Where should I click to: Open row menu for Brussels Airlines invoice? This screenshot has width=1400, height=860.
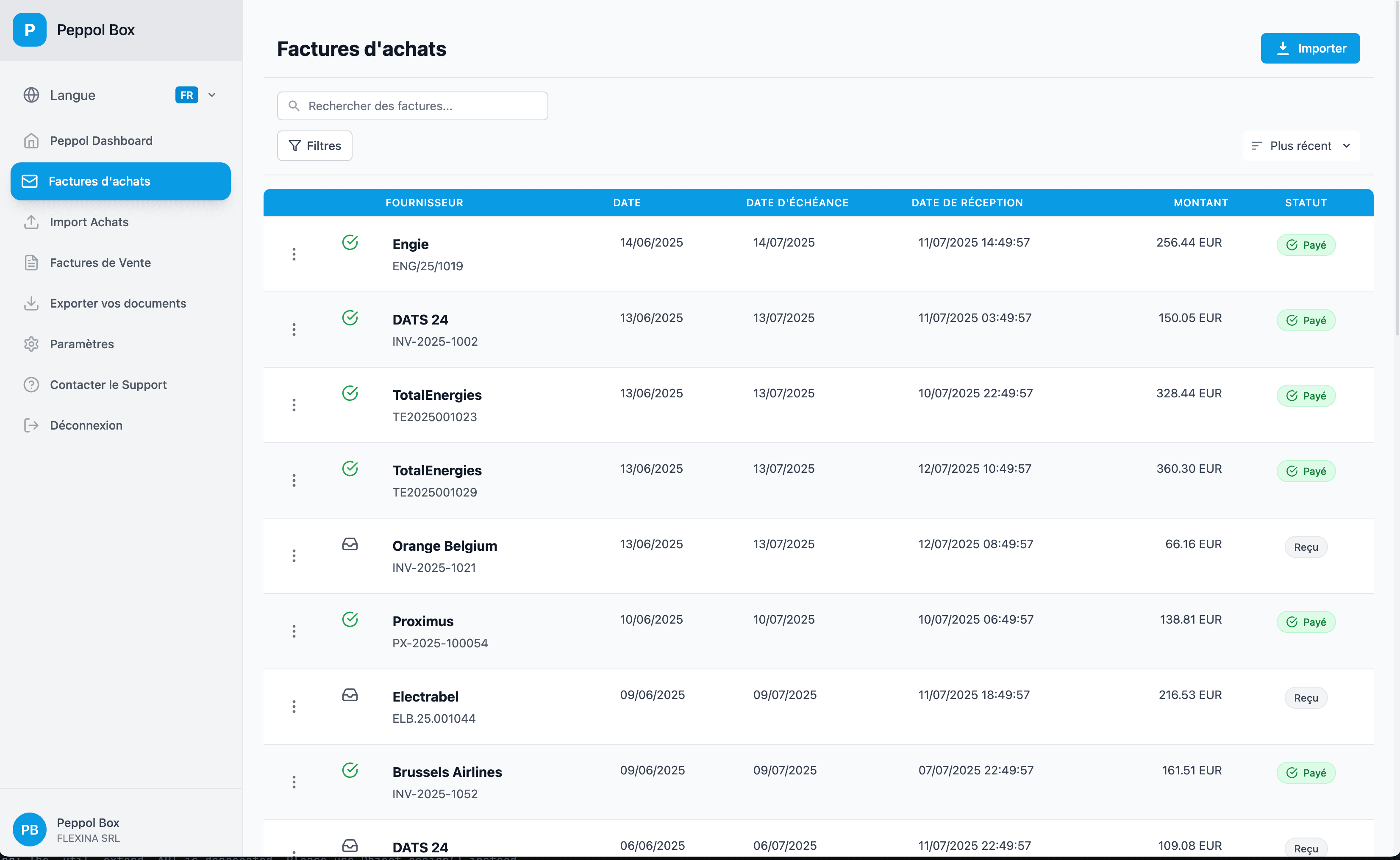coord(294,782)
